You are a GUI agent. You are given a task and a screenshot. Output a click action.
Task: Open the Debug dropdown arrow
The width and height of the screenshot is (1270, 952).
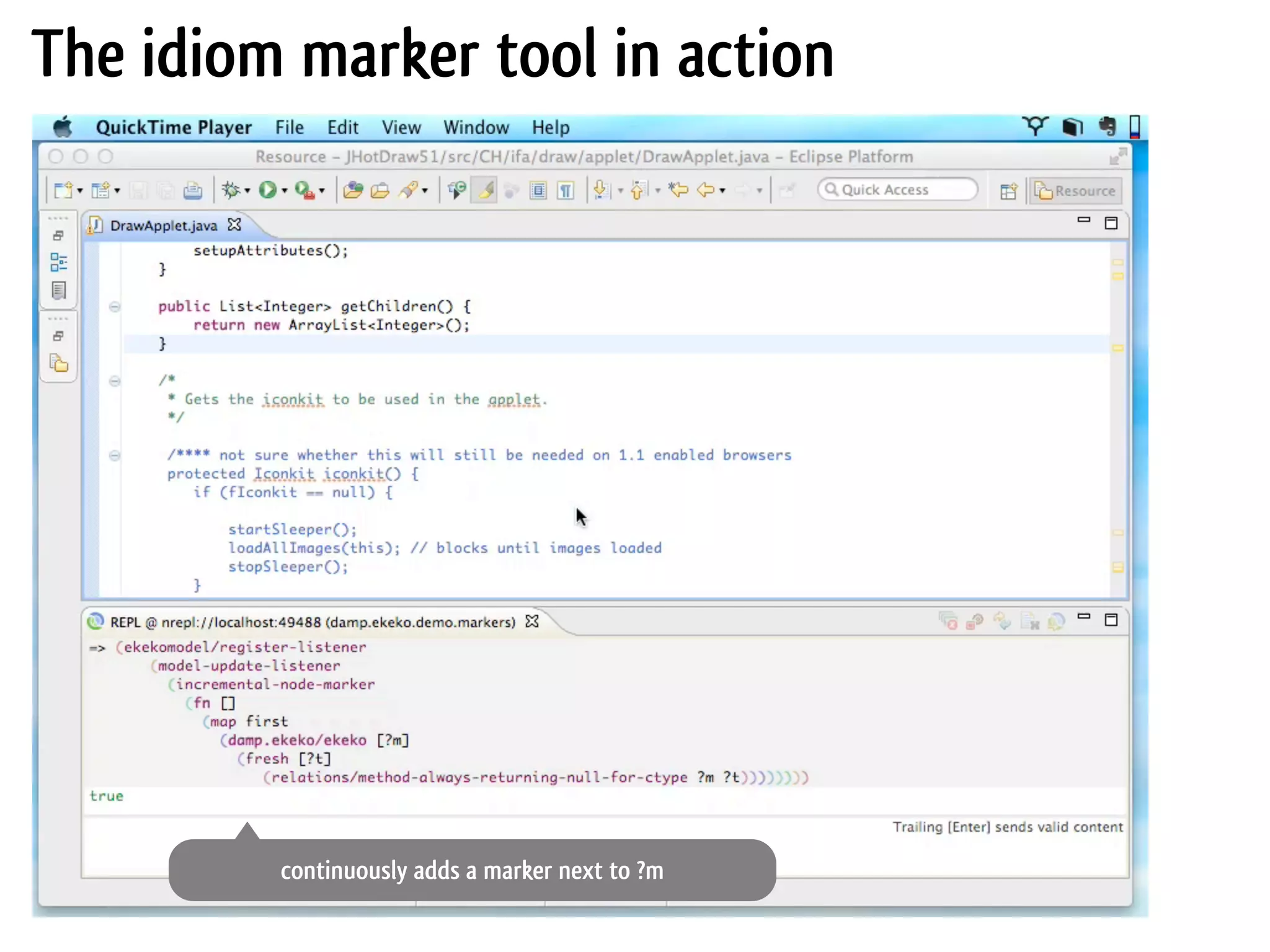coord(247,191)
